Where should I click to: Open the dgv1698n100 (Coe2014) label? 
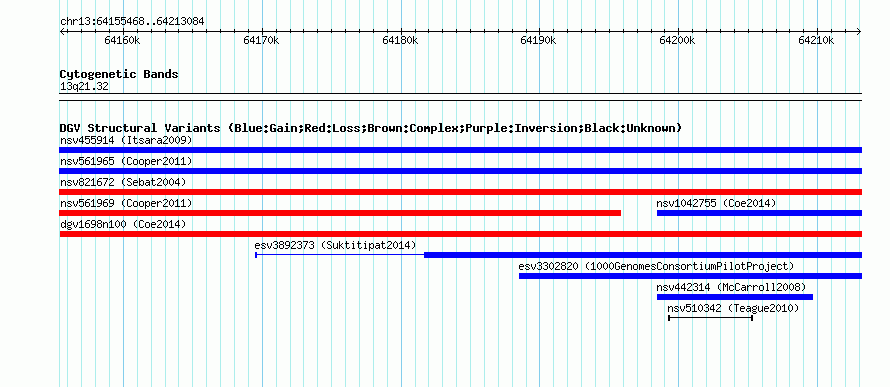pos(123,224)
